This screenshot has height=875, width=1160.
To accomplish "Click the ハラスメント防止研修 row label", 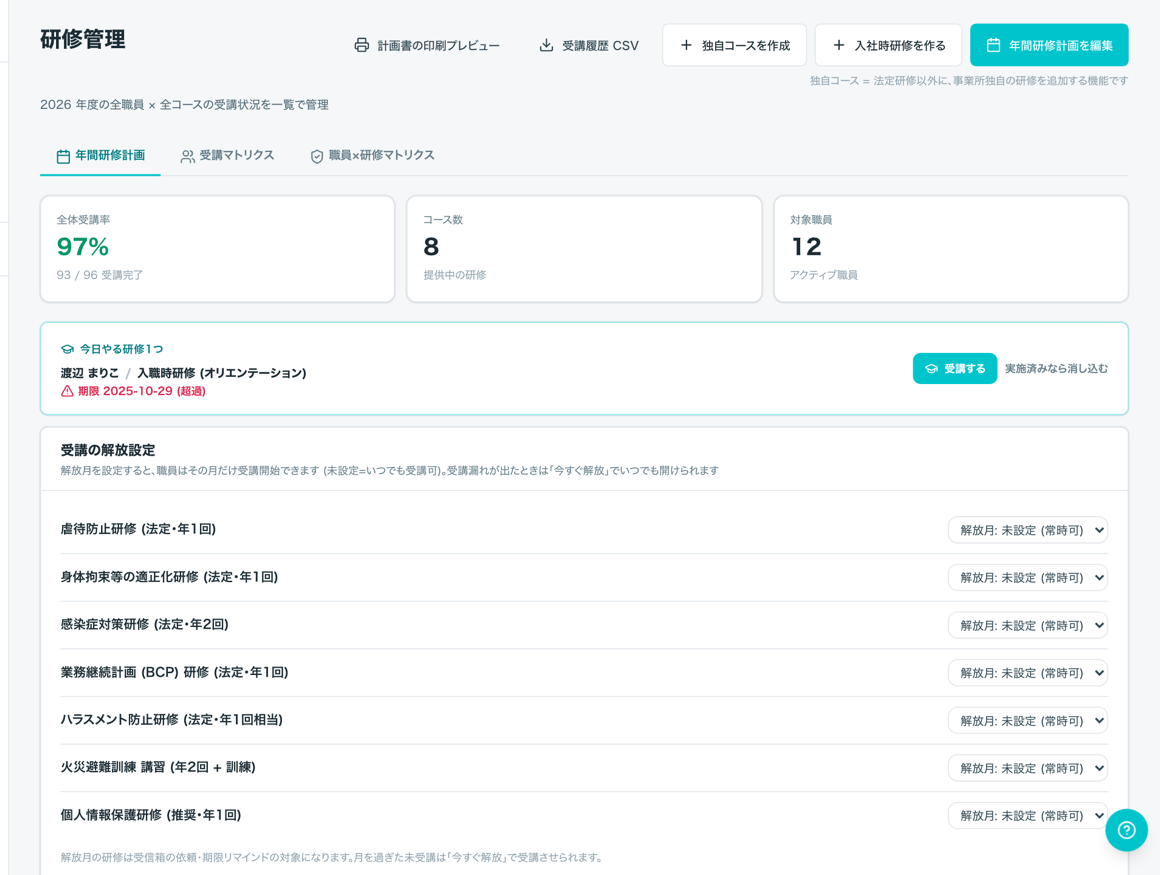I will (x=172, y=720).
